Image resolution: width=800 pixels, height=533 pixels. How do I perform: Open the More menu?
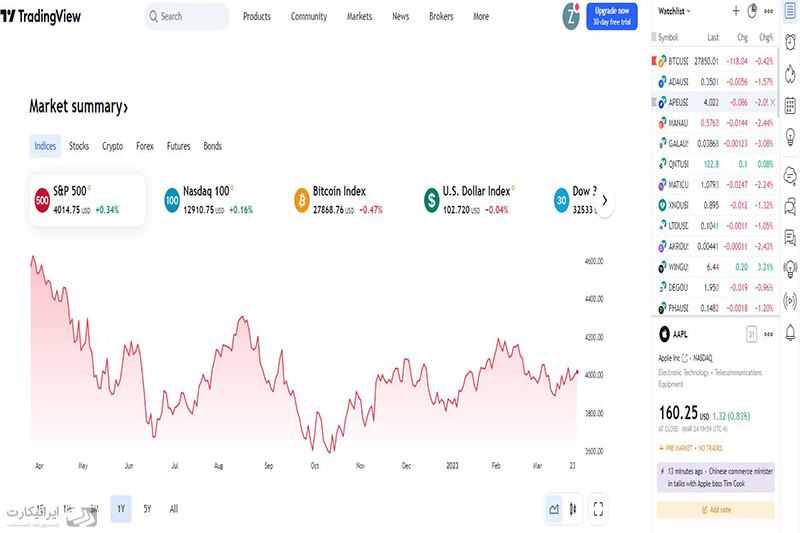tap(481, 16)
